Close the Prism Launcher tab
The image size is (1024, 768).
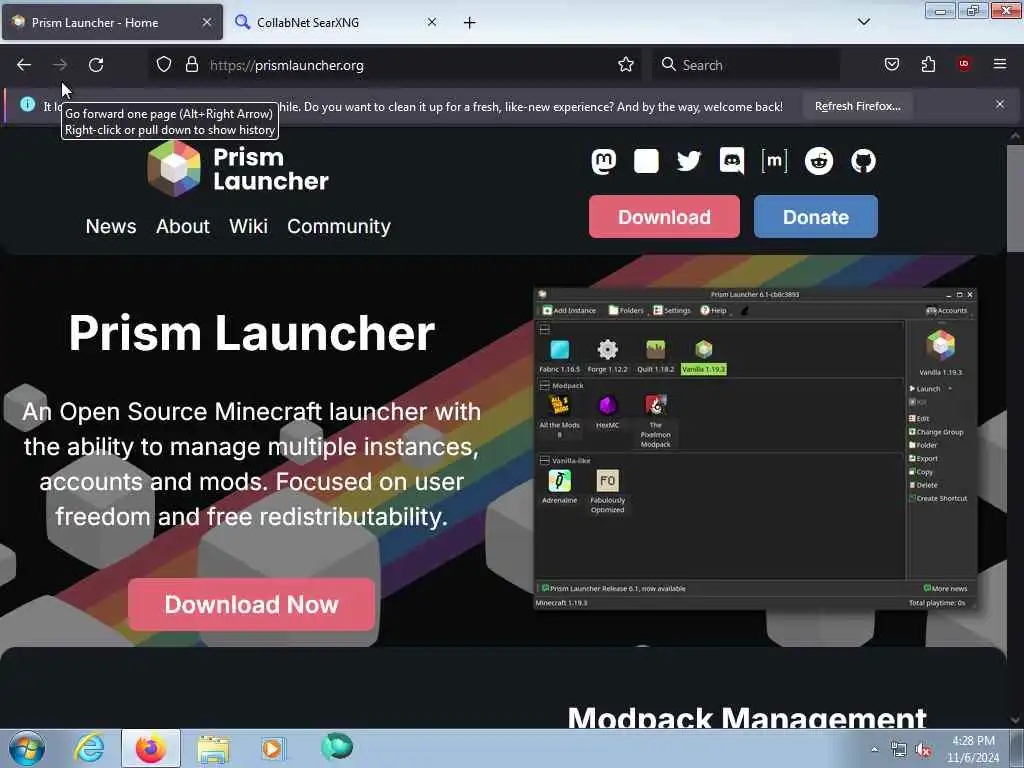(206, 22)
